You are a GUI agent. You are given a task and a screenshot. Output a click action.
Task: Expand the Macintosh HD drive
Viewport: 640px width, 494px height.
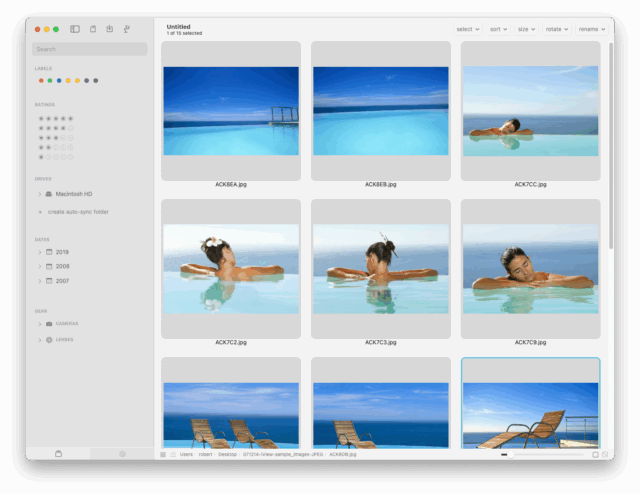pos(39,194)
